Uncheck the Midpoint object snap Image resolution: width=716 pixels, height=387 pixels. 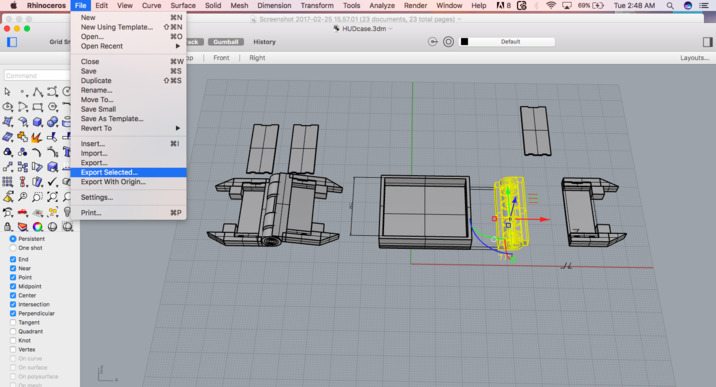(13, 286)
